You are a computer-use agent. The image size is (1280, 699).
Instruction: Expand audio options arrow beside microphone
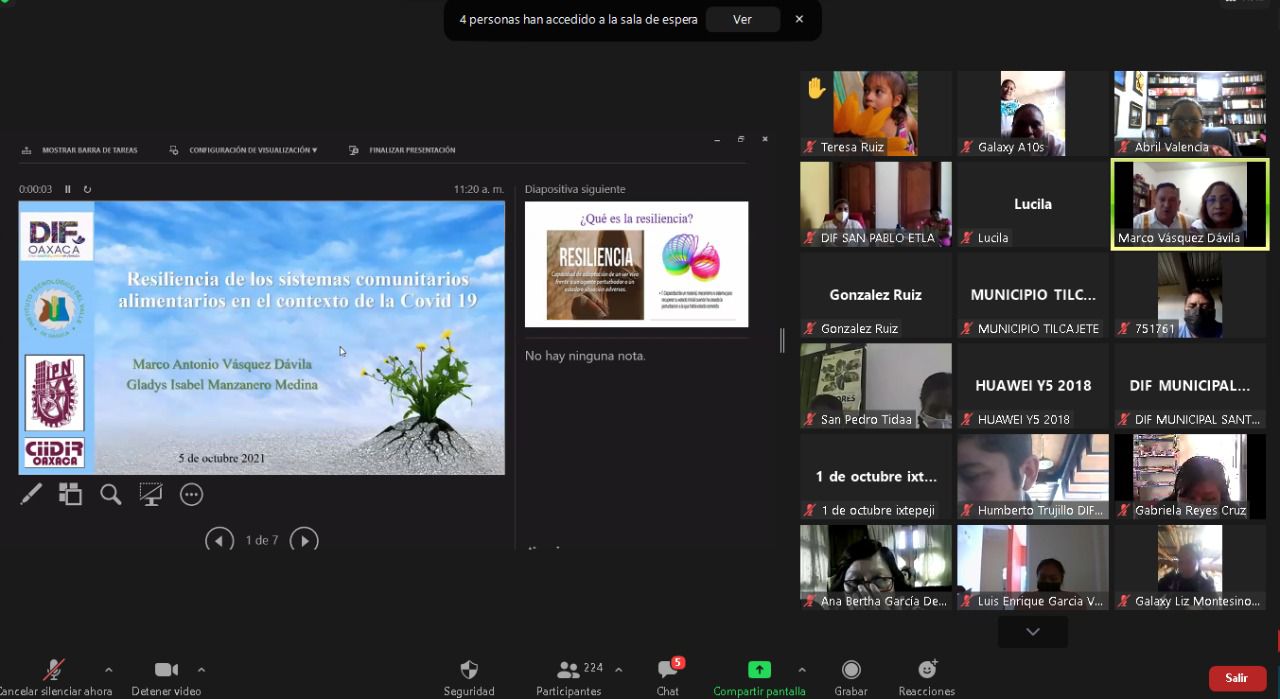pyautogui.click(x=108, y=670)
